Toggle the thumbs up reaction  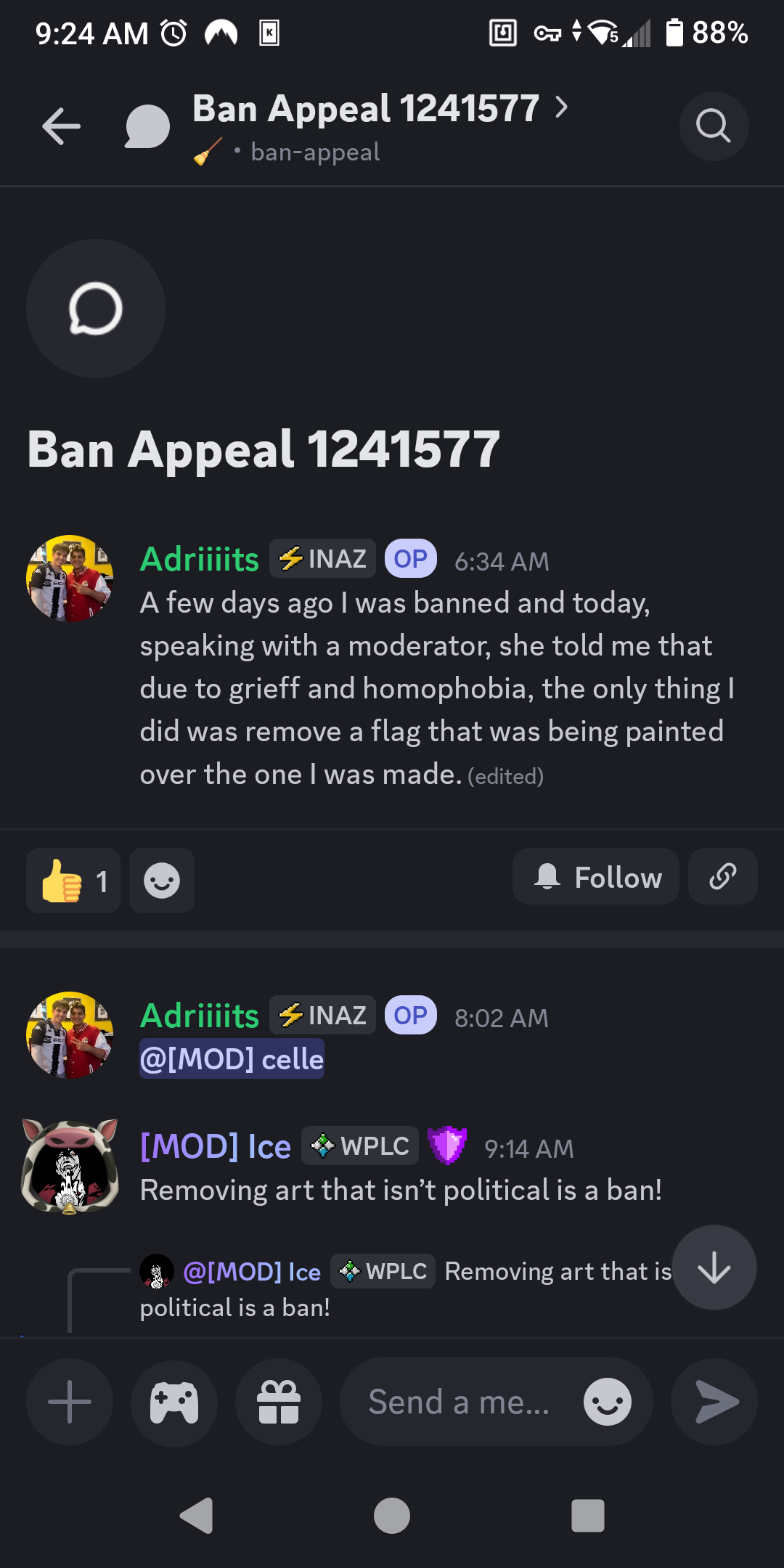click(73, 881)
